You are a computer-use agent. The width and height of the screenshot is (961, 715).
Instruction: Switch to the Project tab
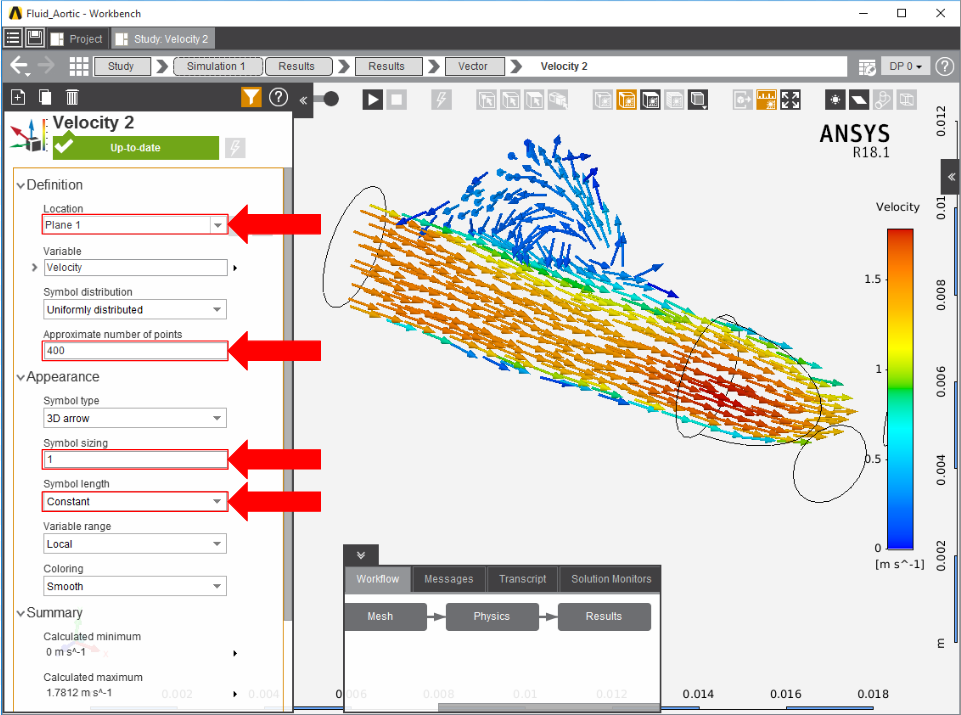click(77, 39)
